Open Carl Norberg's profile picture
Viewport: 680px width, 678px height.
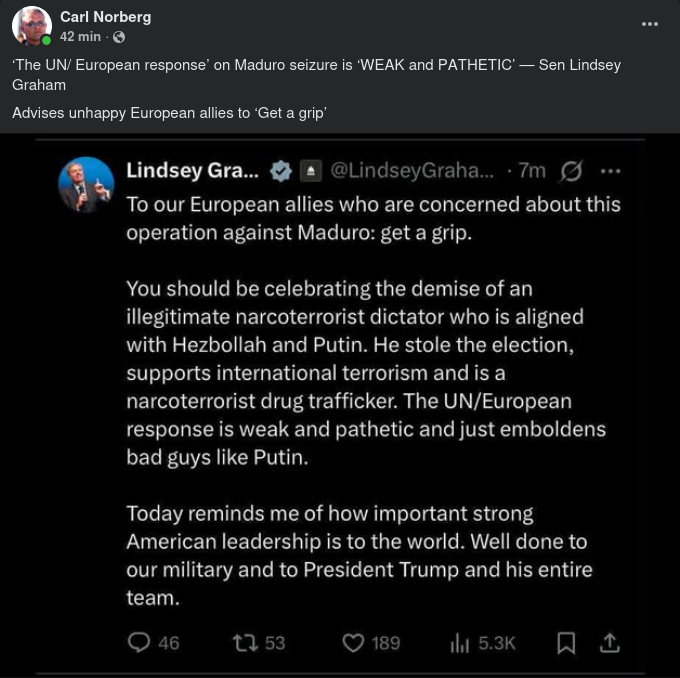[32, 26]
